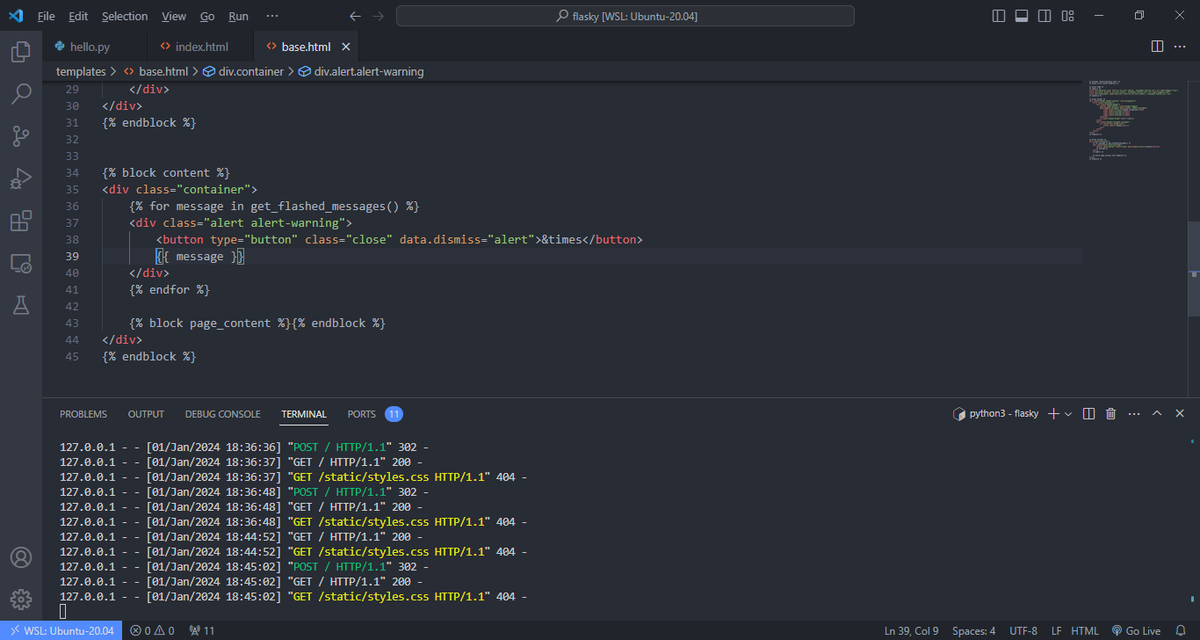The image size is (1200, 640).
Task: Open the Extensions view
Action: pos(20,221)
